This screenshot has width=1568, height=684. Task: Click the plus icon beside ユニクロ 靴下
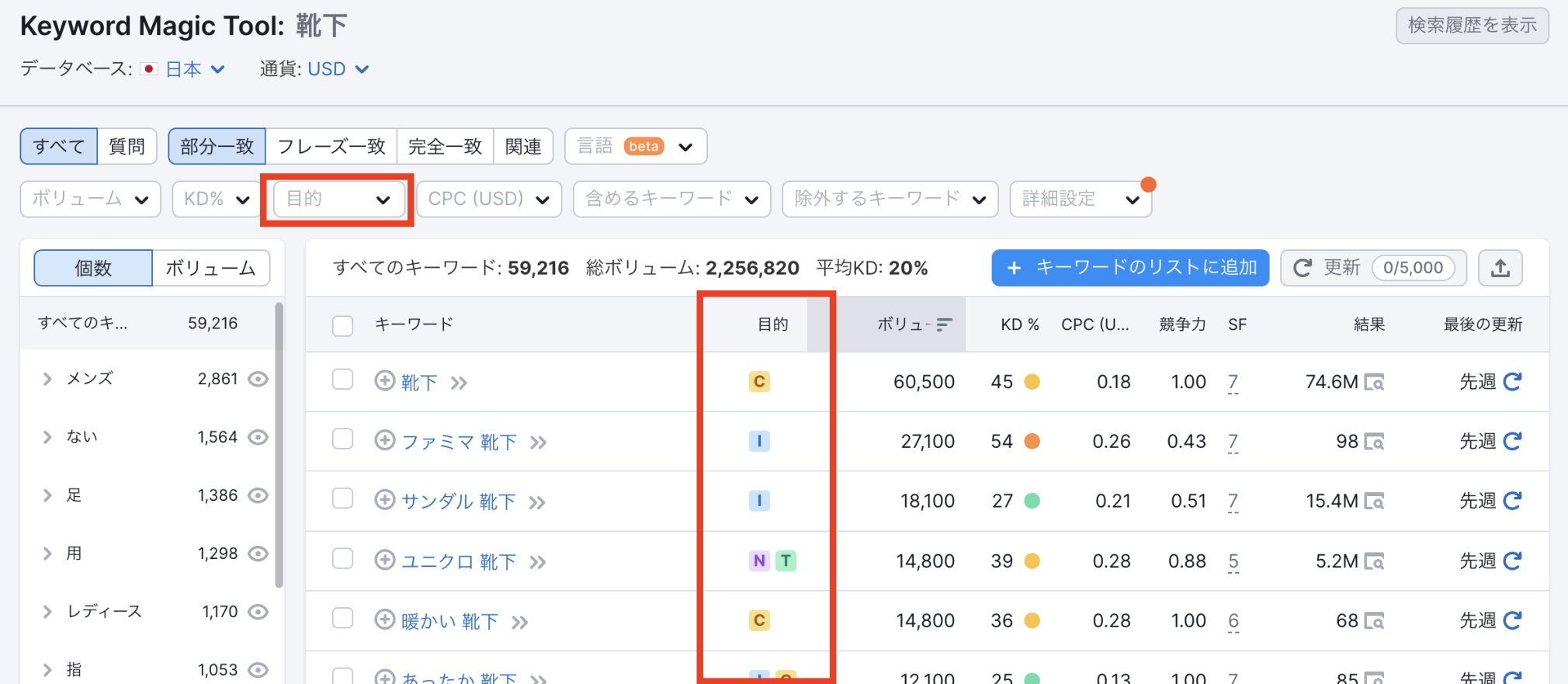pyautogui.click(x=385, y=559)
